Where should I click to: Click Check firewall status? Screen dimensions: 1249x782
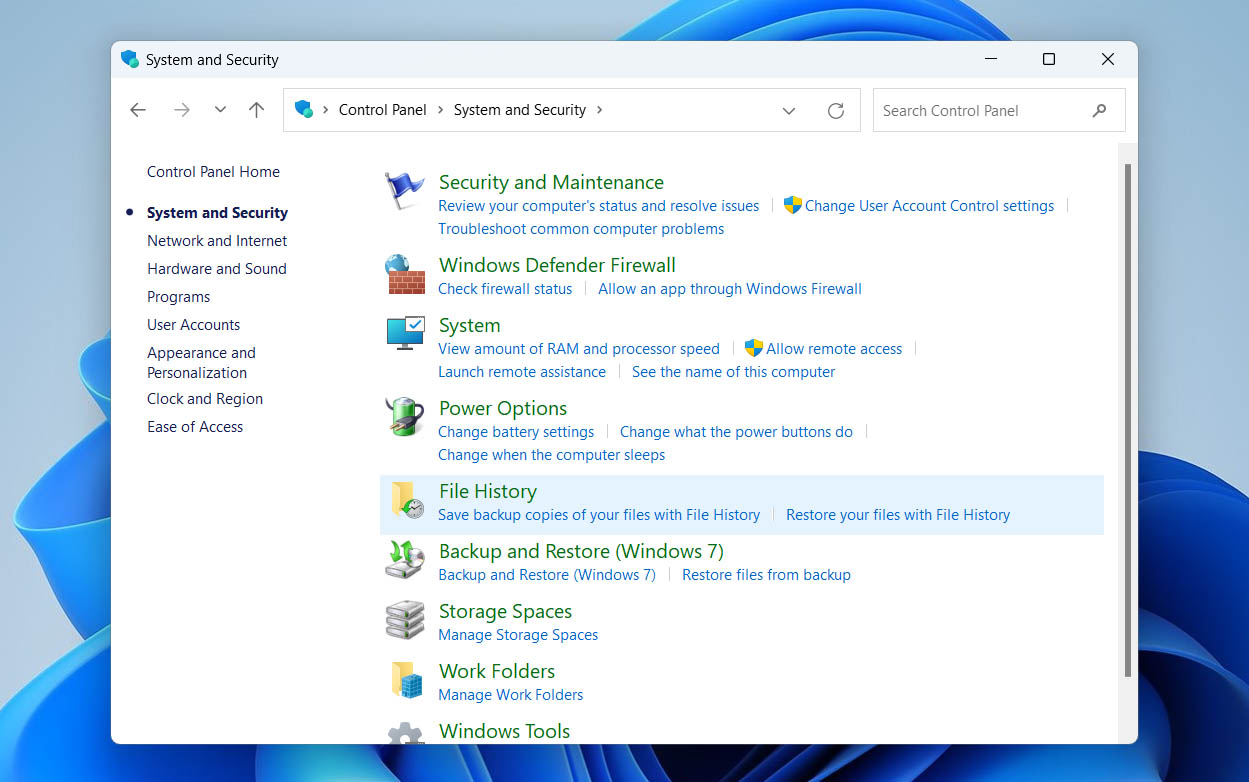click(x=505, y=289)
